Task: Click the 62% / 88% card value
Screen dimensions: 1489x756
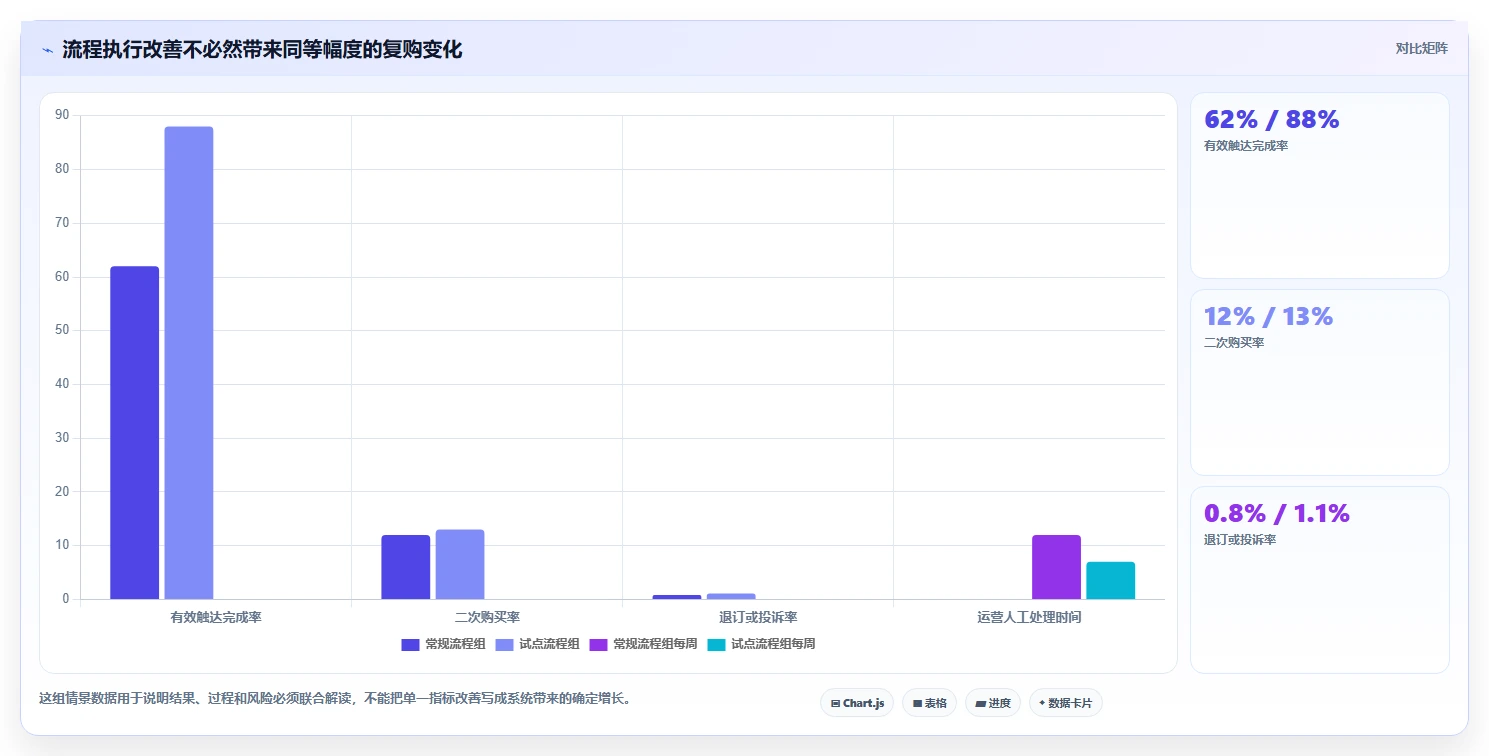Action: pyautogui.click(x=1272, y=120)
